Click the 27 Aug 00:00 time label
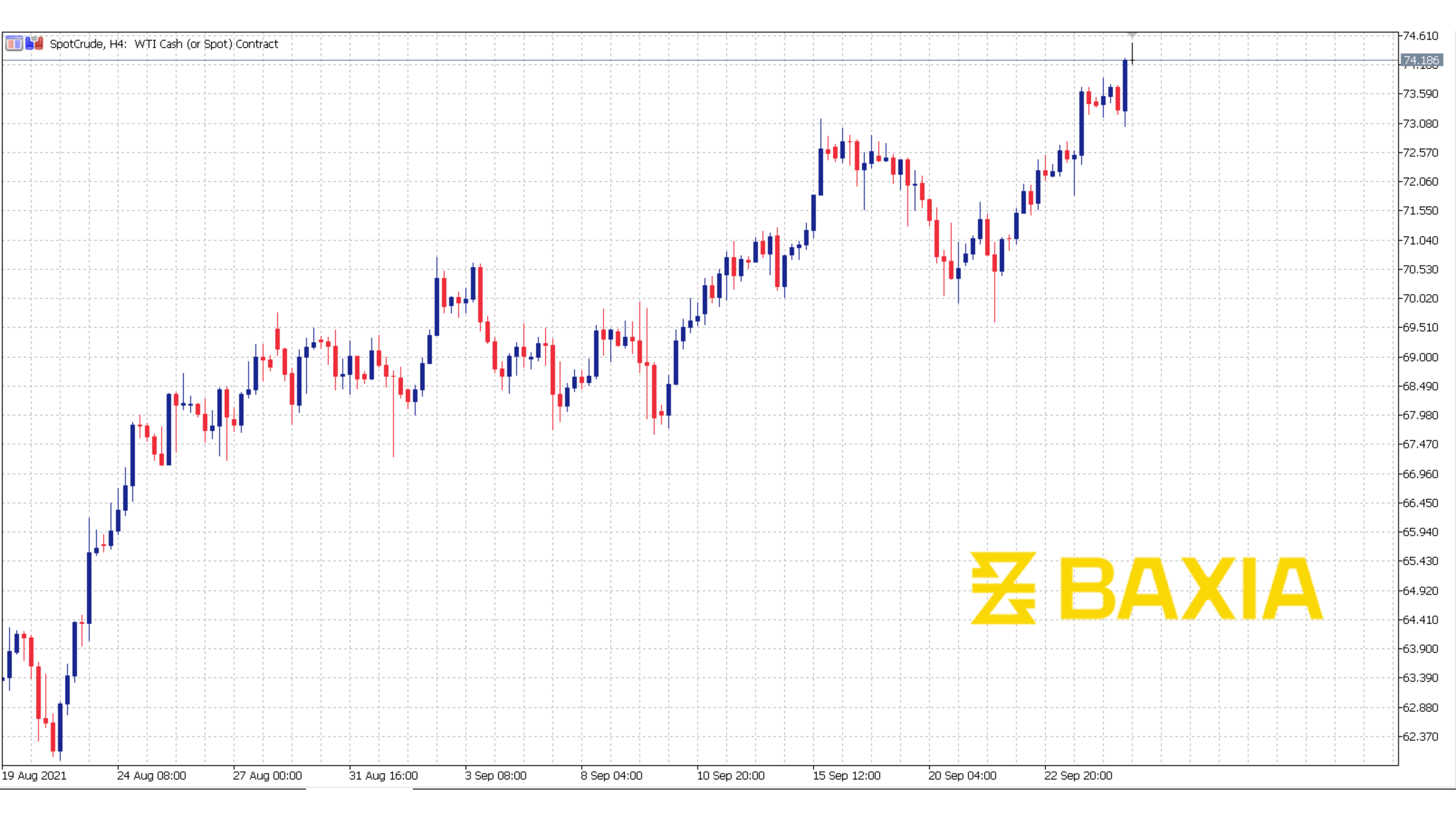 point(267,775)
